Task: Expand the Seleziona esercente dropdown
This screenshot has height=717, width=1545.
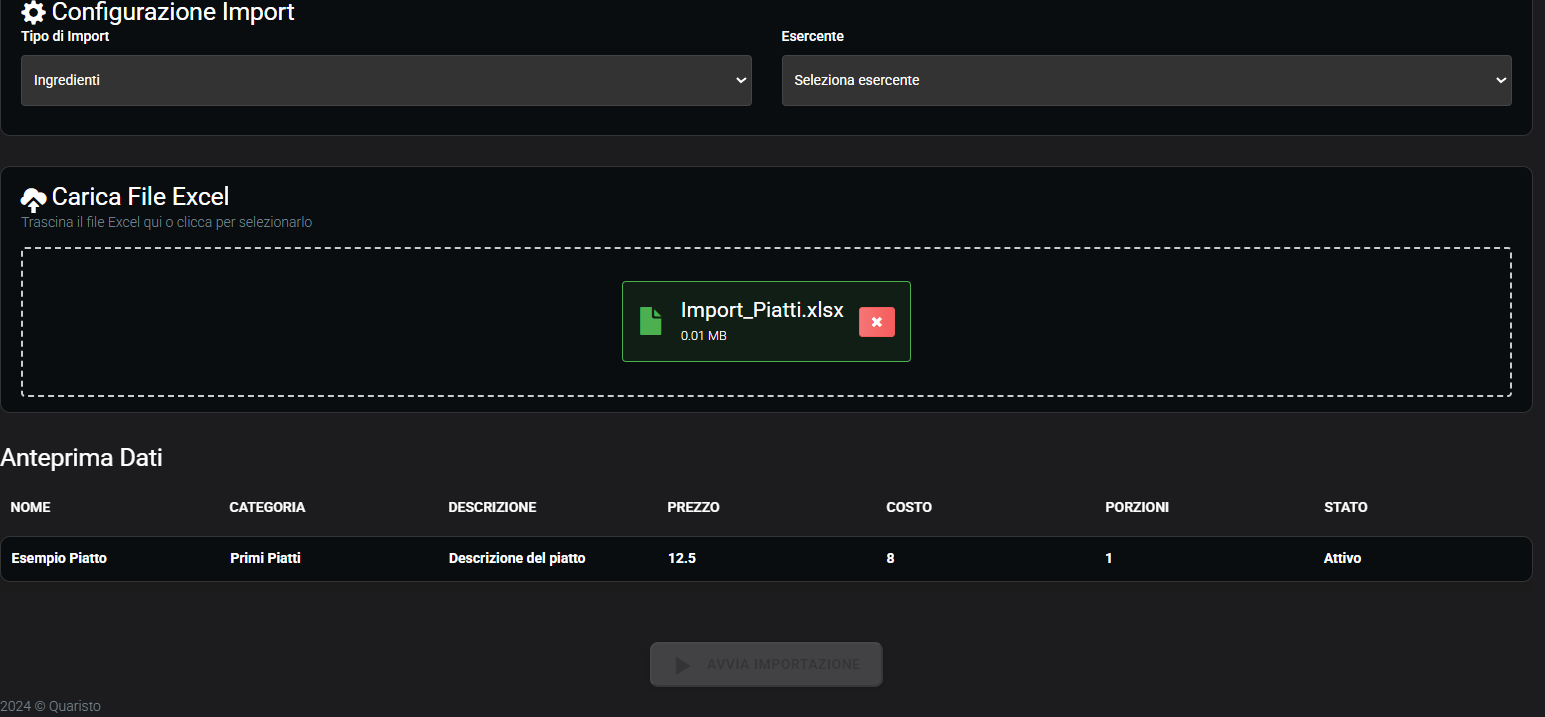Action: pyautogui.click(x=1146, y=80)
